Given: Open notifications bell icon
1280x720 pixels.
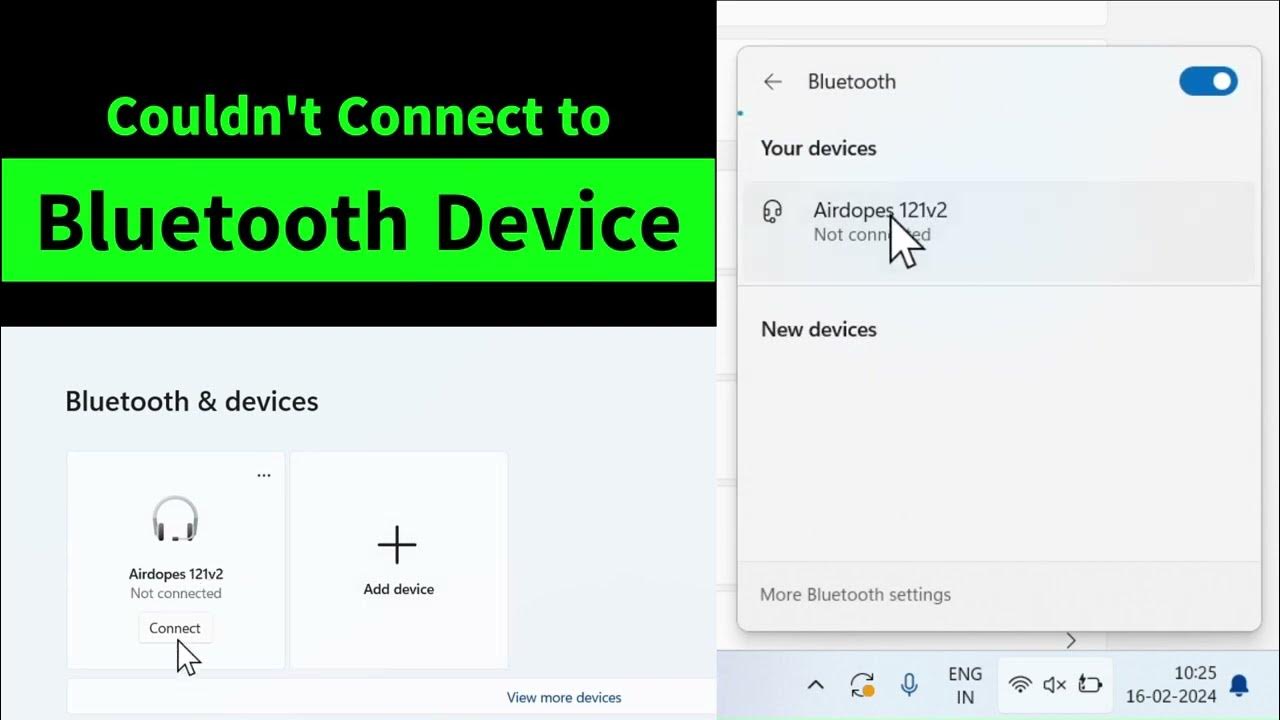Looking at the screenshot, I should pyautogui.click(x=1239, y=685).
